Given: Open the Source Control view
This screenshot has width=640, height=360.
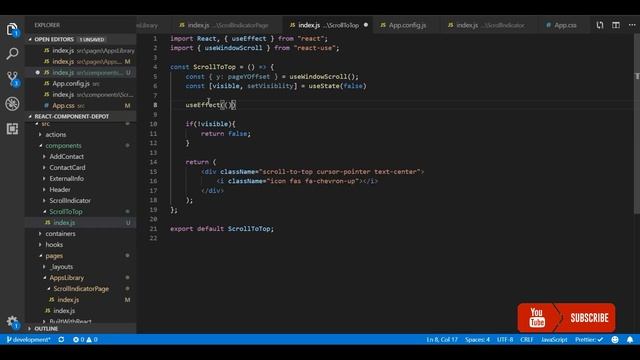Looking at the screenshot, I should (12, 79).
